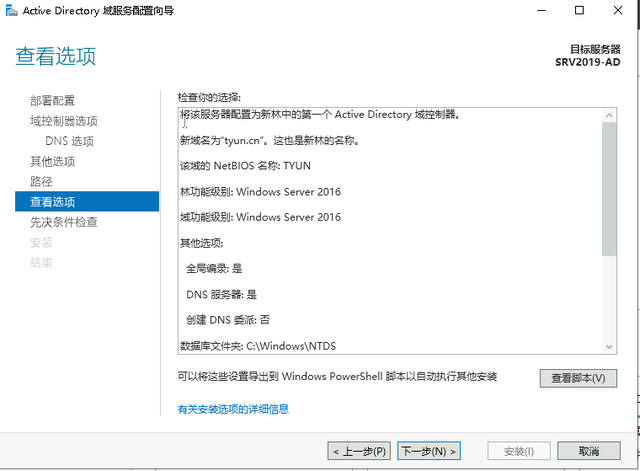This screenshot has width=640, height=471.
Task: Click the wizard app icon in title bar
Action: pos(11,11)
